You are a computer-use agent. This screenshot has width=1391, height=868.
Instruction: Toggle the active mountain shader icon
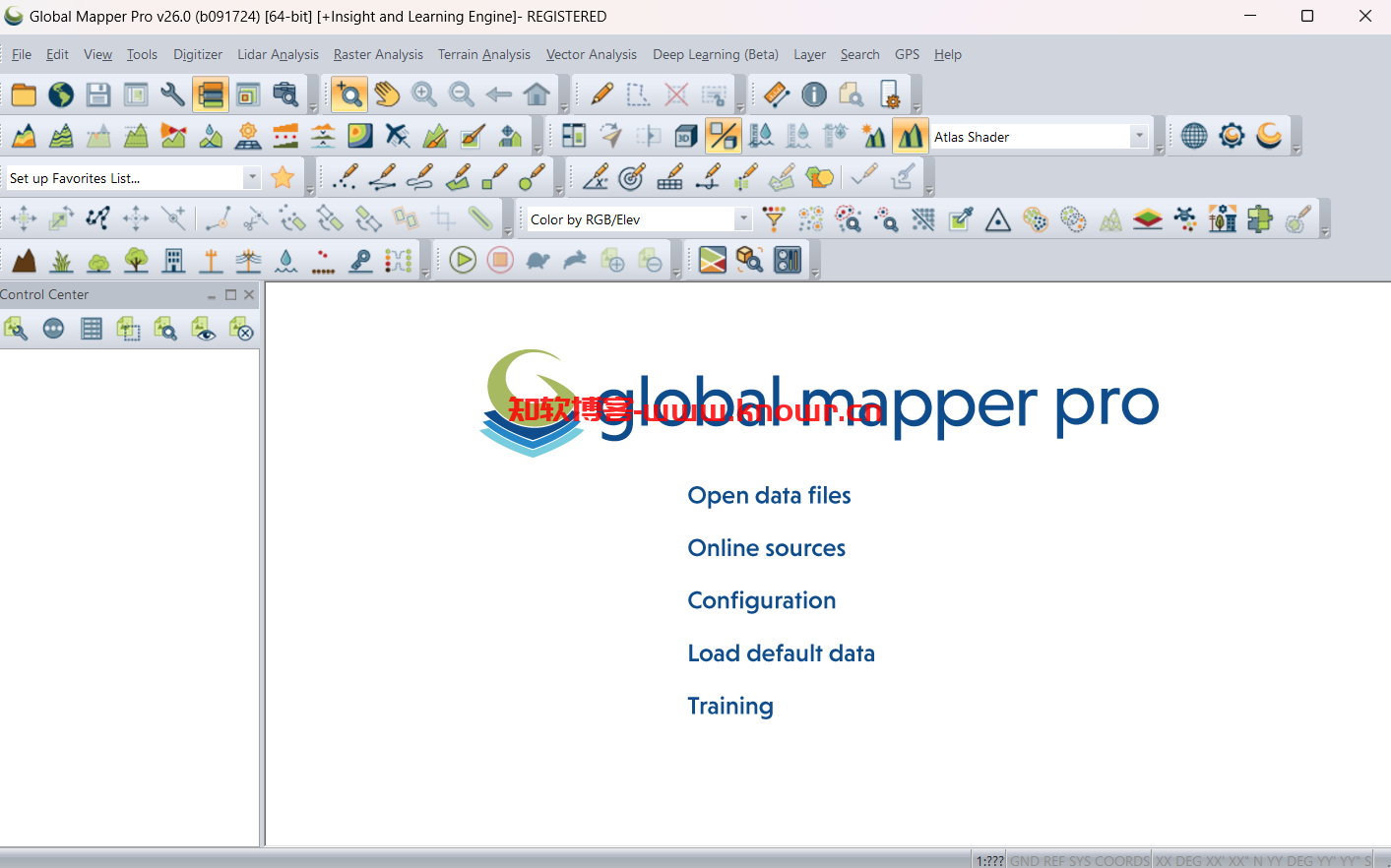(911, 136)
